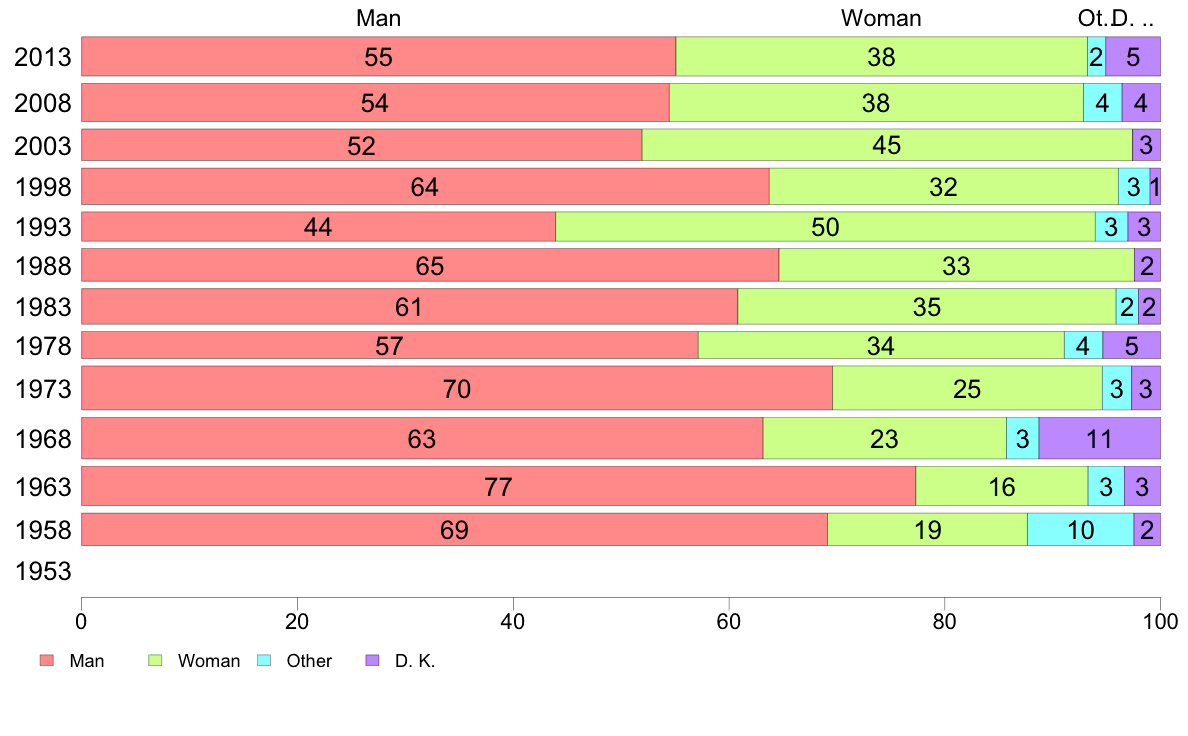Click the purple D. K. legend swatch
This screenshot has width=1188, height=736.
(x=372, y=661)
